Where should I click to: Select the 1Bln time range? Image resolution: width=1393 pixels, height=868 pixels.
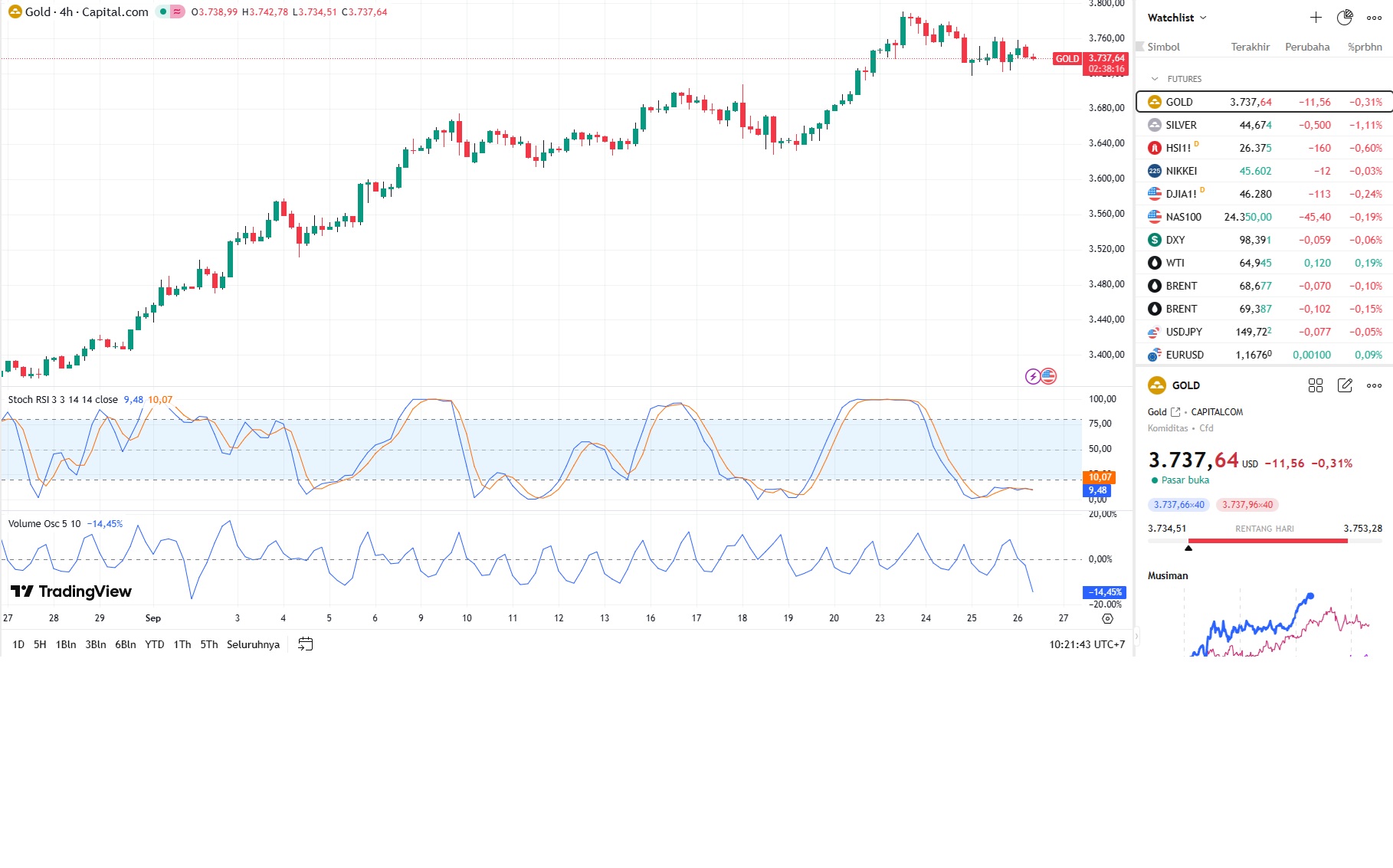coord(66,644)
